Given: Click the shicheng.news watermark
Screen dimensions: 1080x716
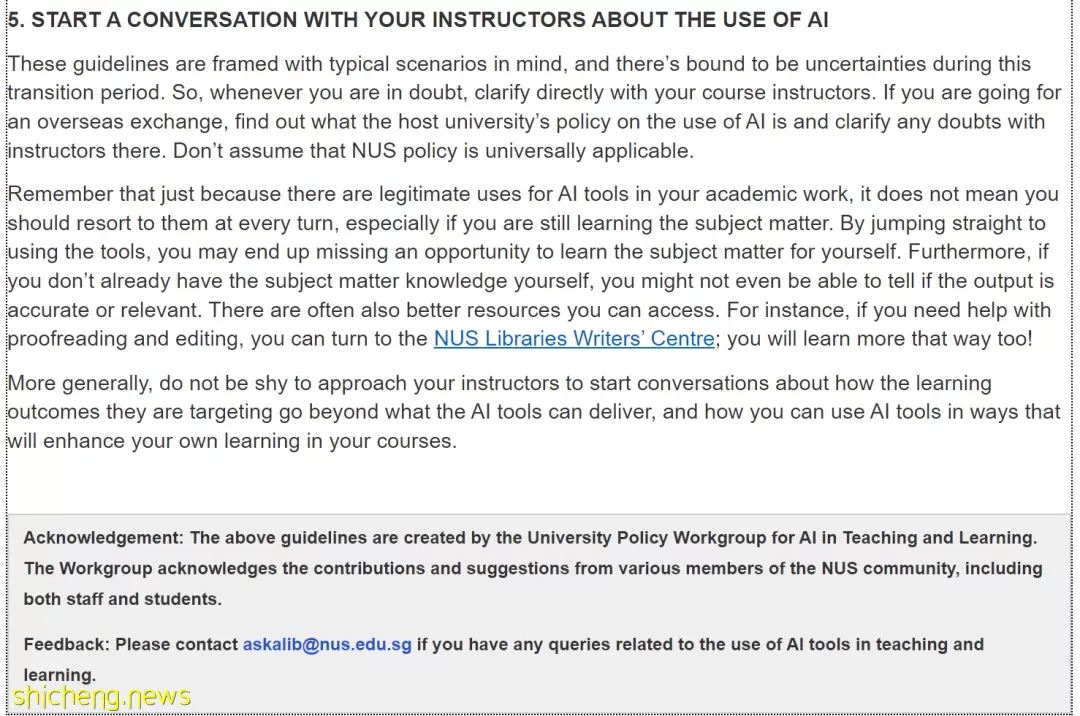Looking at the screenshot, I should [101, 697].
